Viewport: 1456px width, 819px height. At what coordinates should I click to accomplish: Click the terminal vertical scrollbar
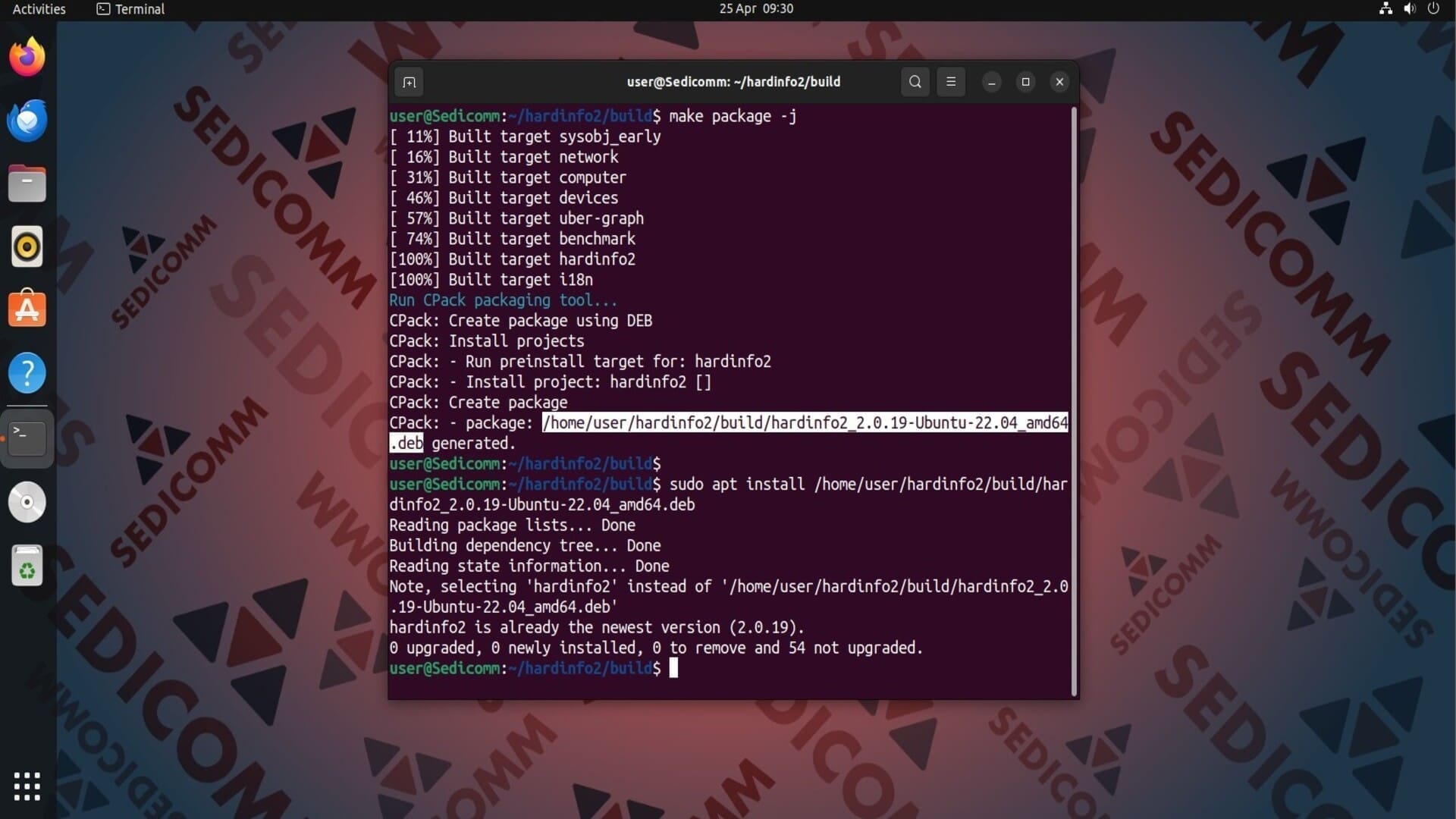pyautogui.click(x=1074, y=400)
